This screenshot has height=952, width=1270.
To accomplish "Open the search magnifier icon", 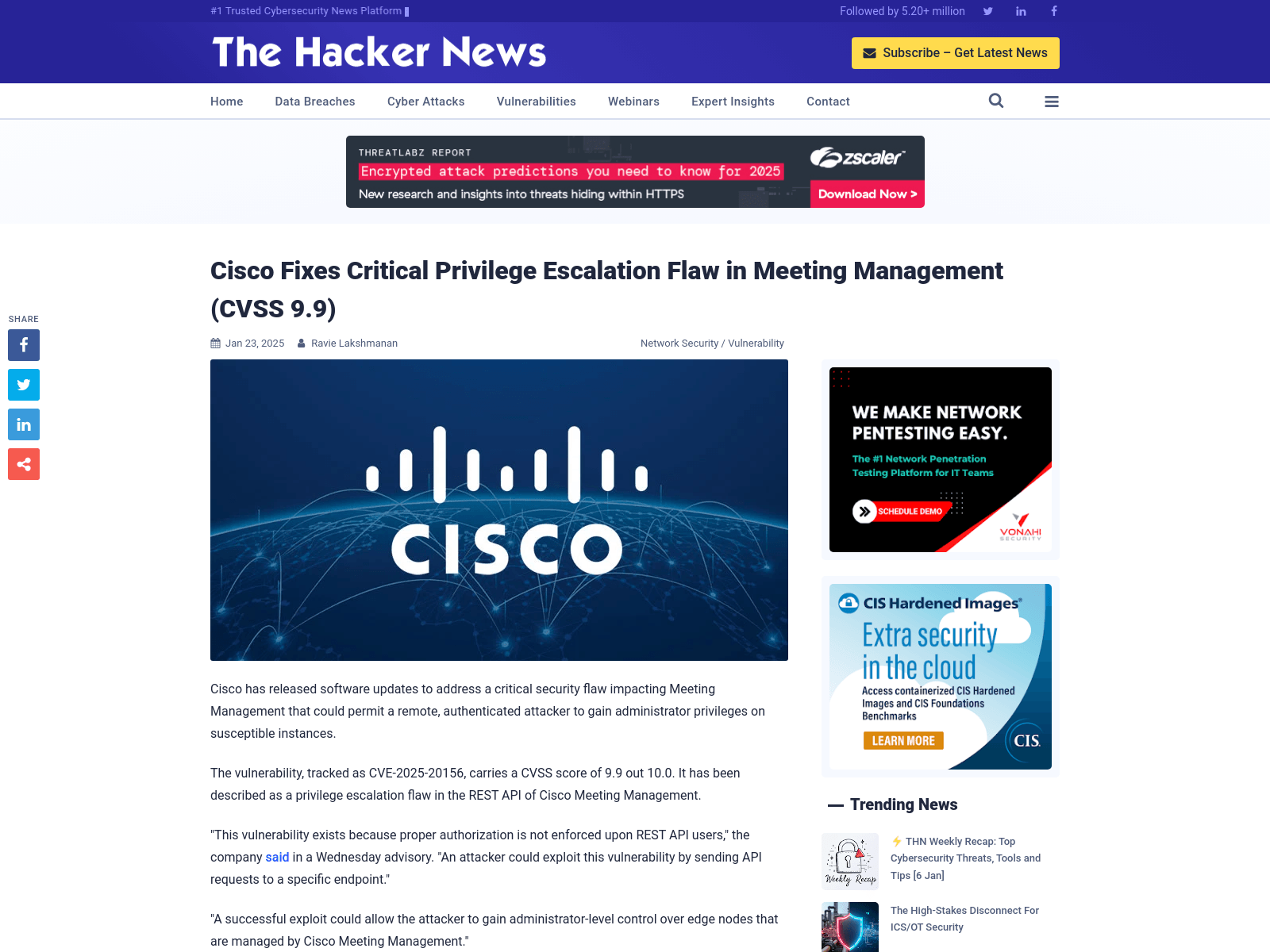I will tap(996, 101).
